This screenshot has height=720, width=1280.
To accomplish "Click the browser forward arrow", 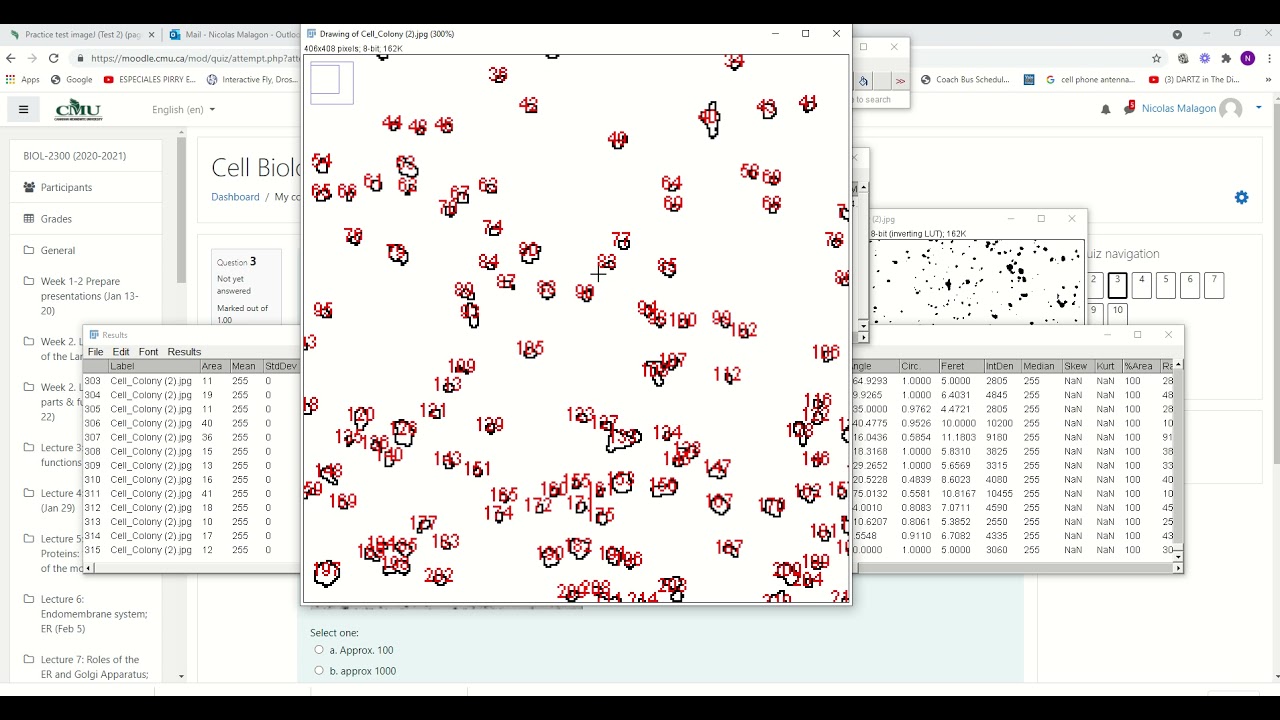I will coord(33,58).
